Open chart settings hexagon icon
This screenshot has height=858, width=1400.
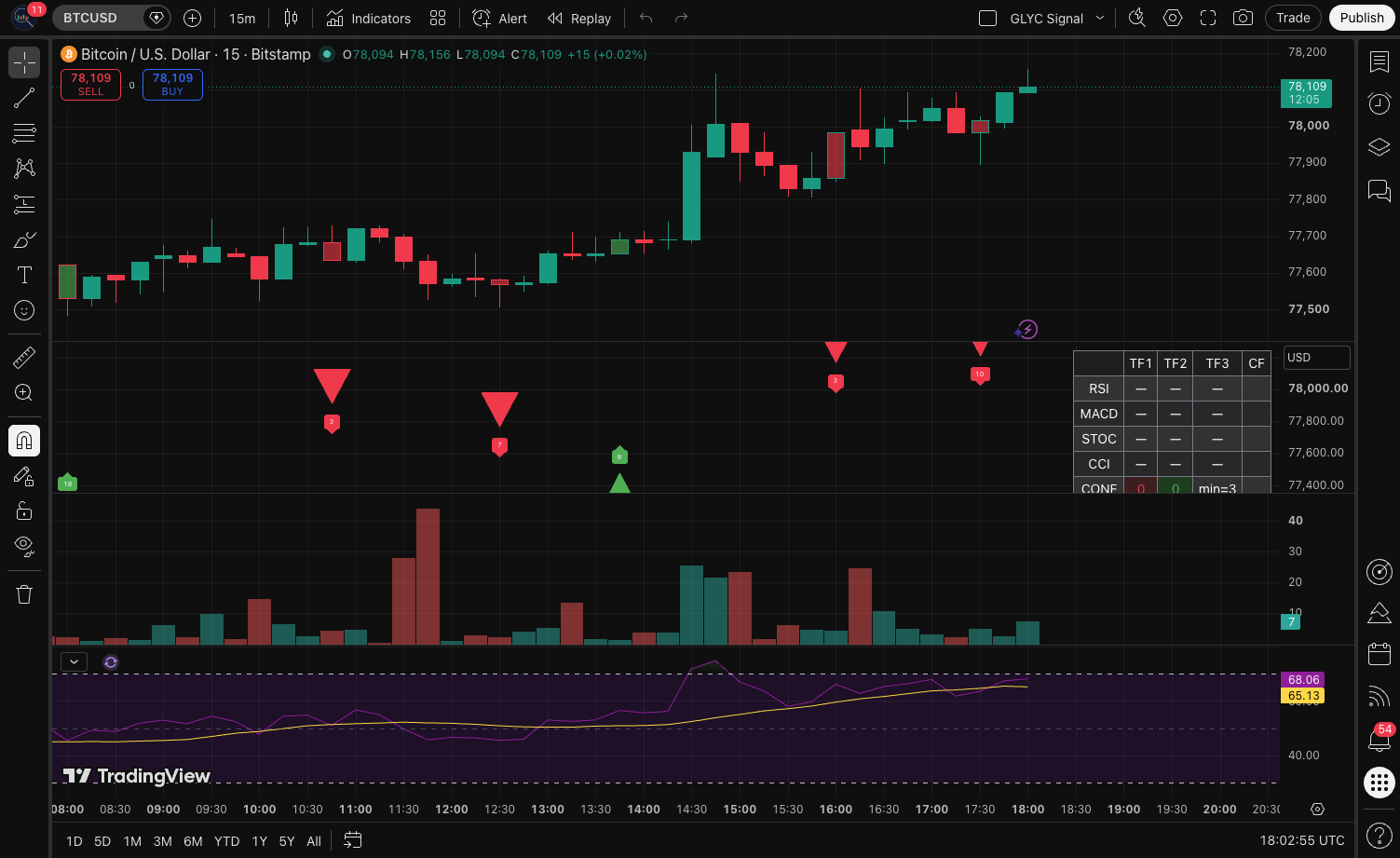1173,18
